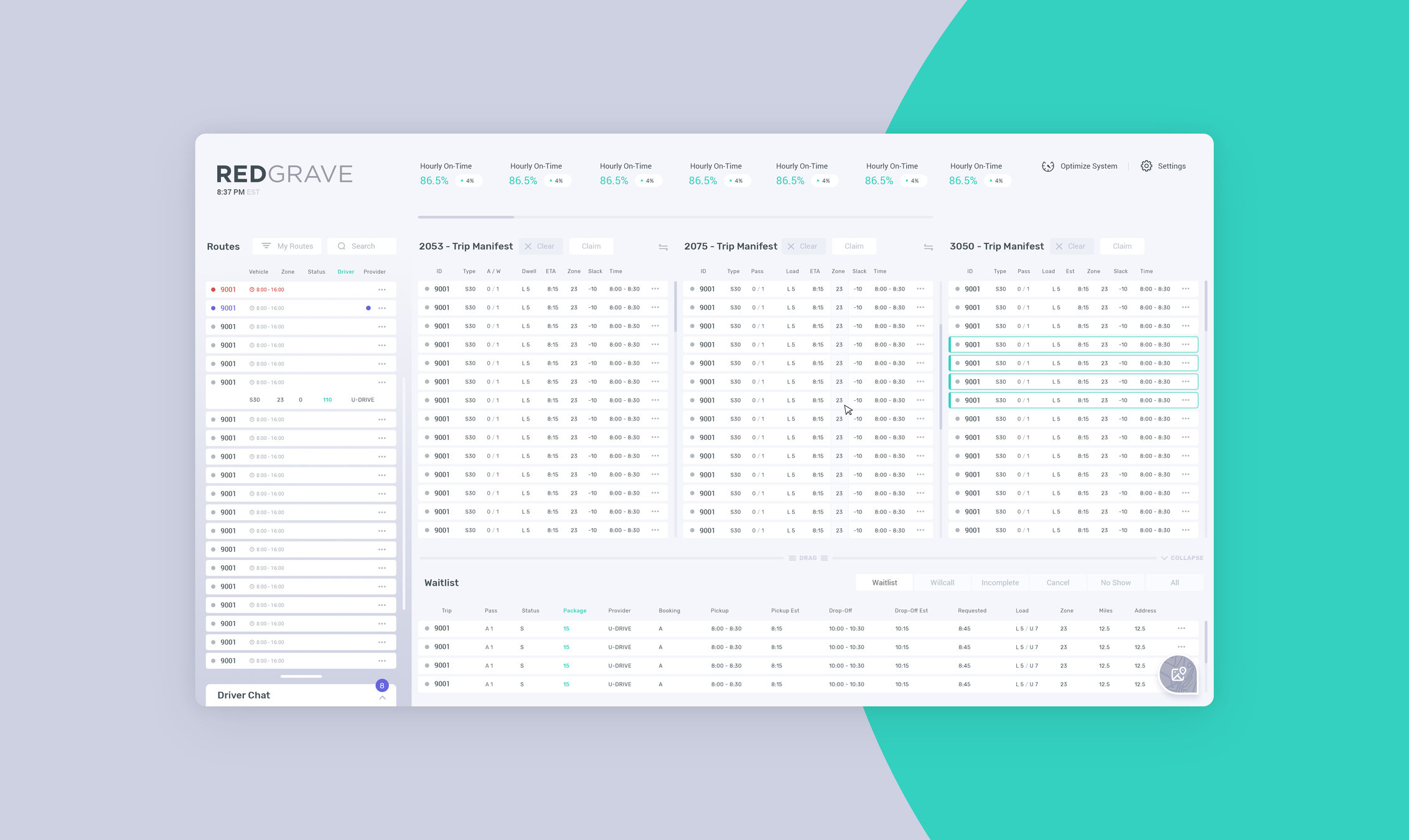The height and width of the screenshot is (840, 1409).
Task: Click the routes Search field
Action: point(362,246)
